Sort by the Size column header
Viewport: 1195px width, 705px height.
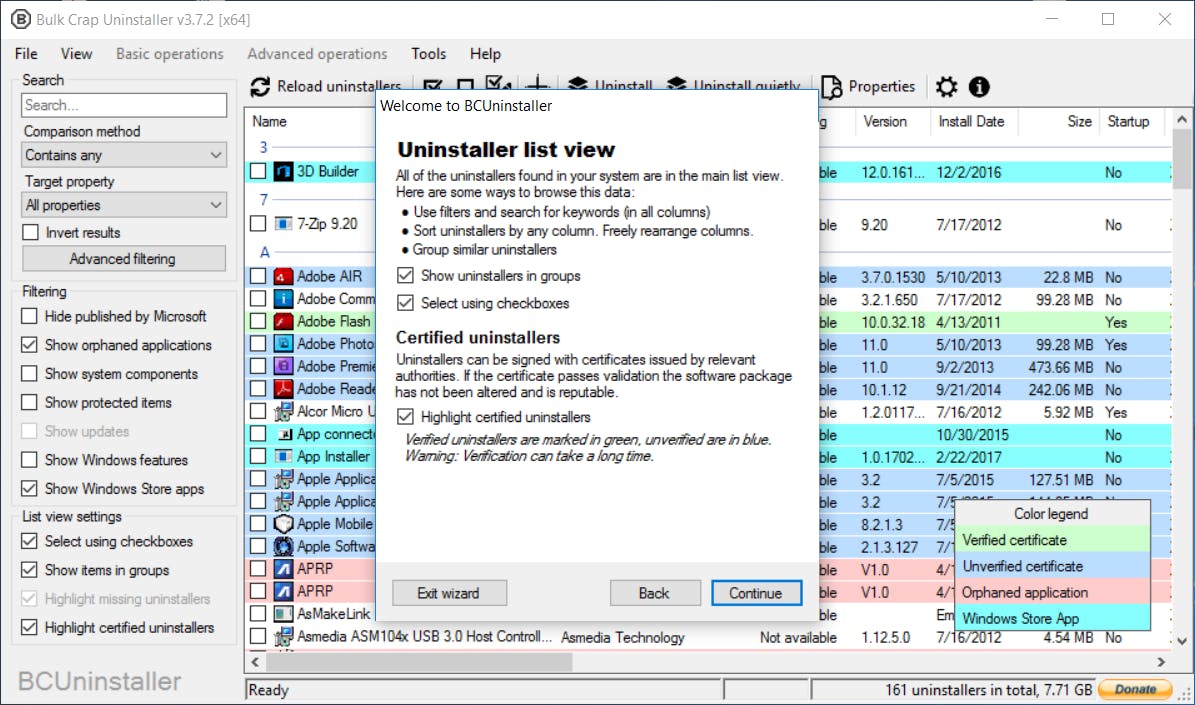click(1079, 121)
